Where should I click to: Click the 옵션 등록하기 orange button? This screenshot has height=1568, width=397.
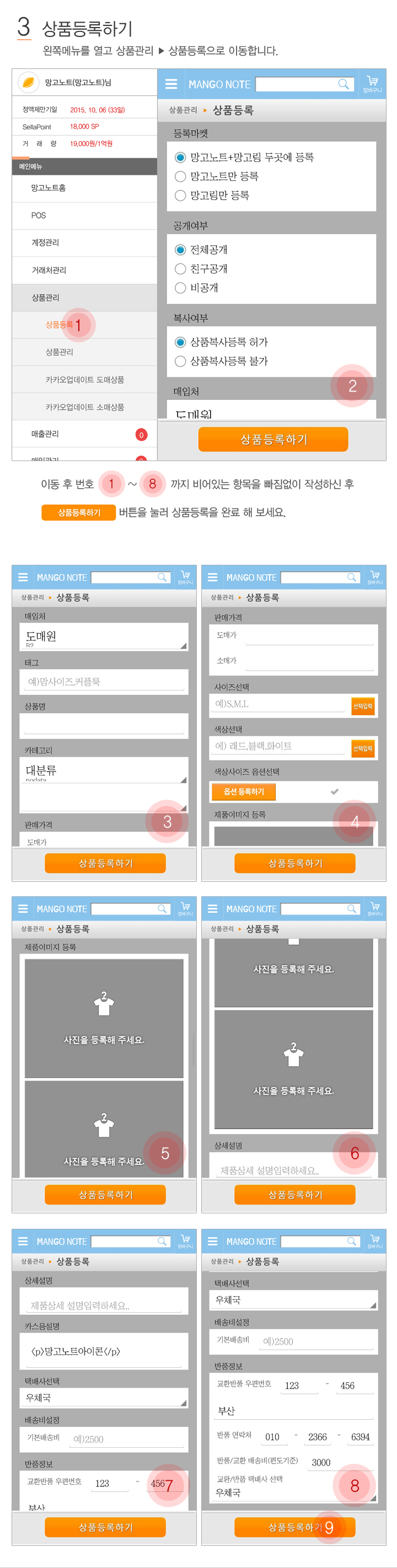click(x=244, y=791)
